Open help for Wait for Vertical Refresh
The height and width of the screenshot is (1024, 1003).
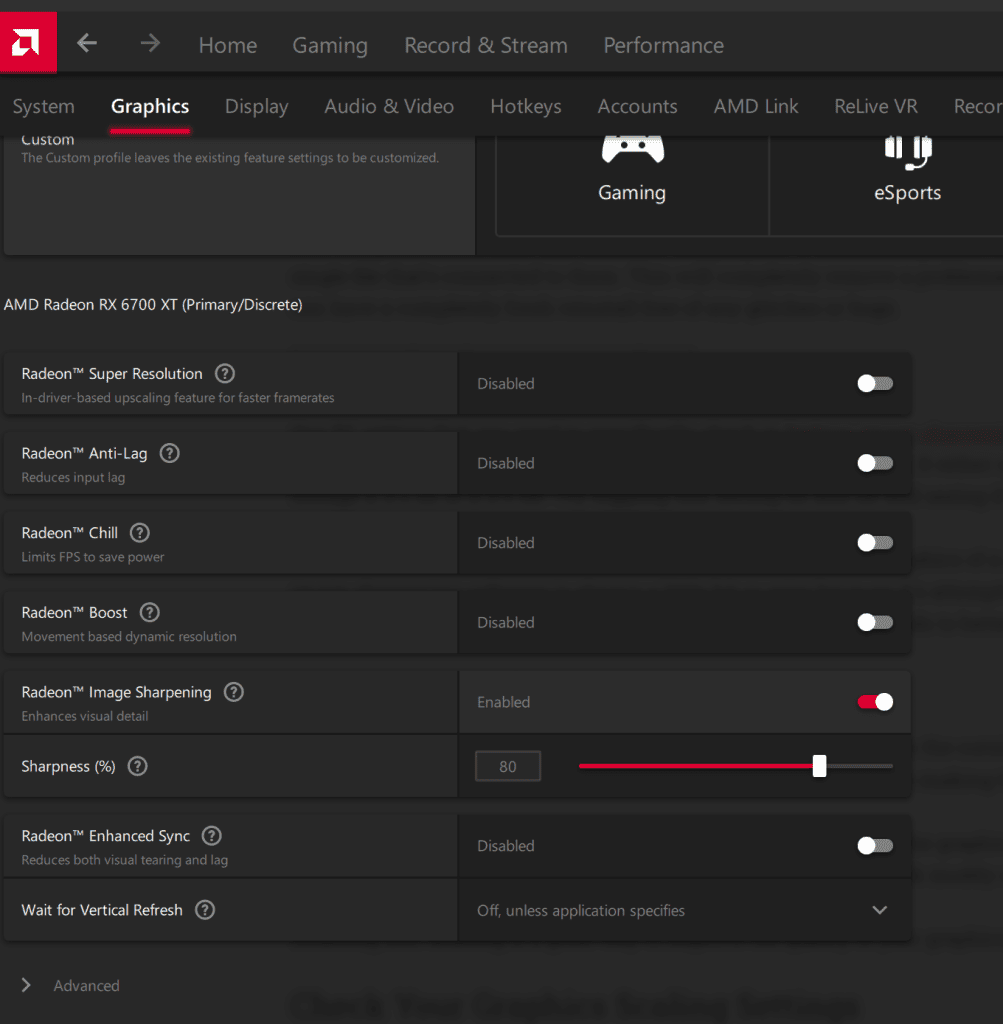pos(205,910)
